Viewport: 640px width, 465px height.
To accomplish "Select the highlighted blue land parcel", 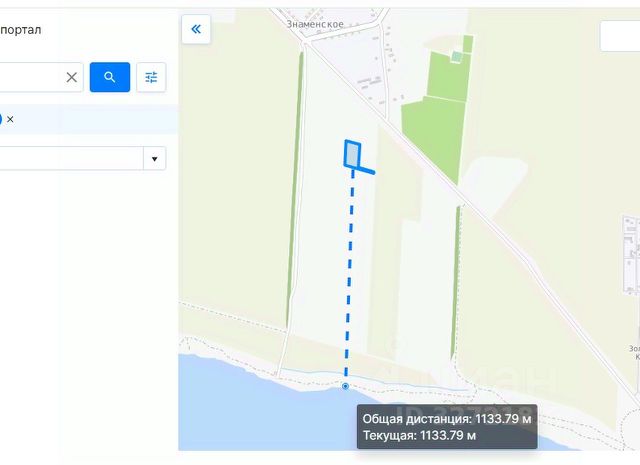I will click(x=352, y=154).
